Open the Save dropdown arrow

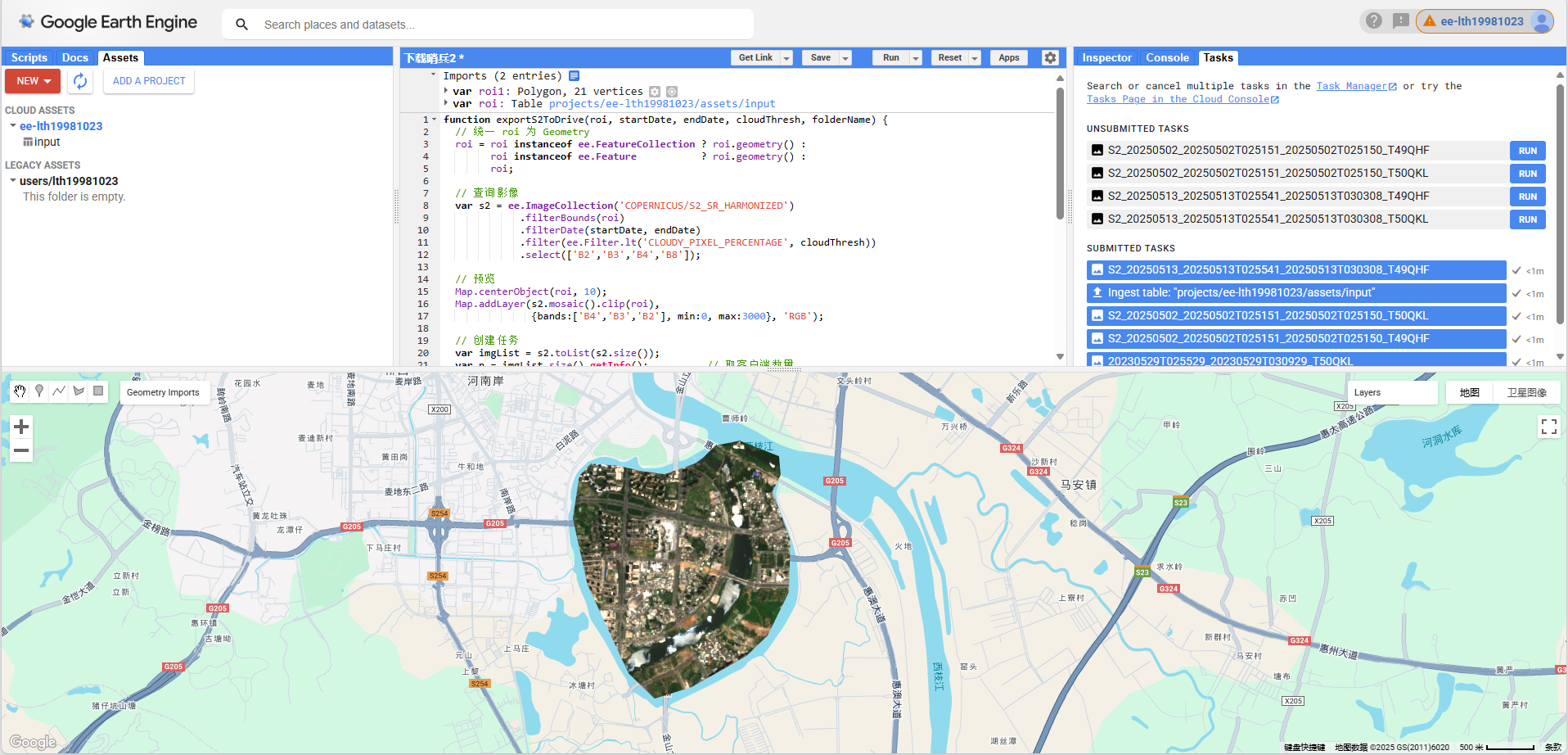(845, 58)
